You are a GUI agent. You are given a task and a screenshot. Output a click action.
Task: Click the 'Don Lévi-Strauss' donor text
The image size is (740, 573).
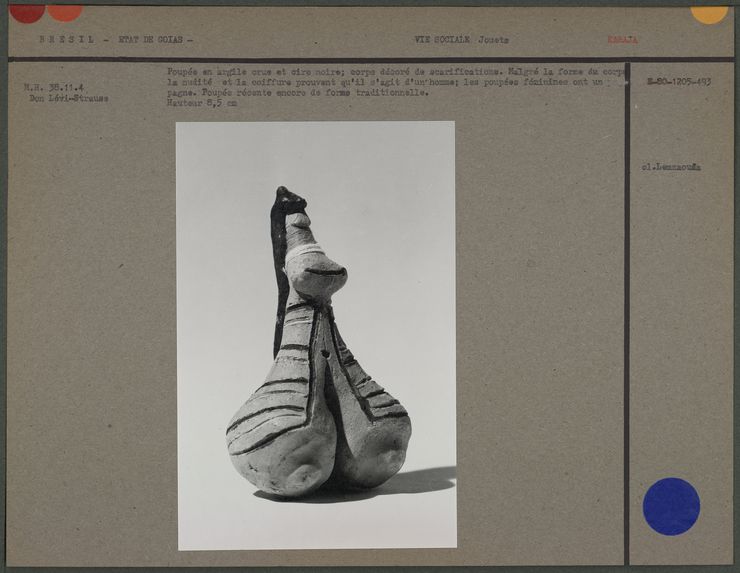tap(68, 98)
